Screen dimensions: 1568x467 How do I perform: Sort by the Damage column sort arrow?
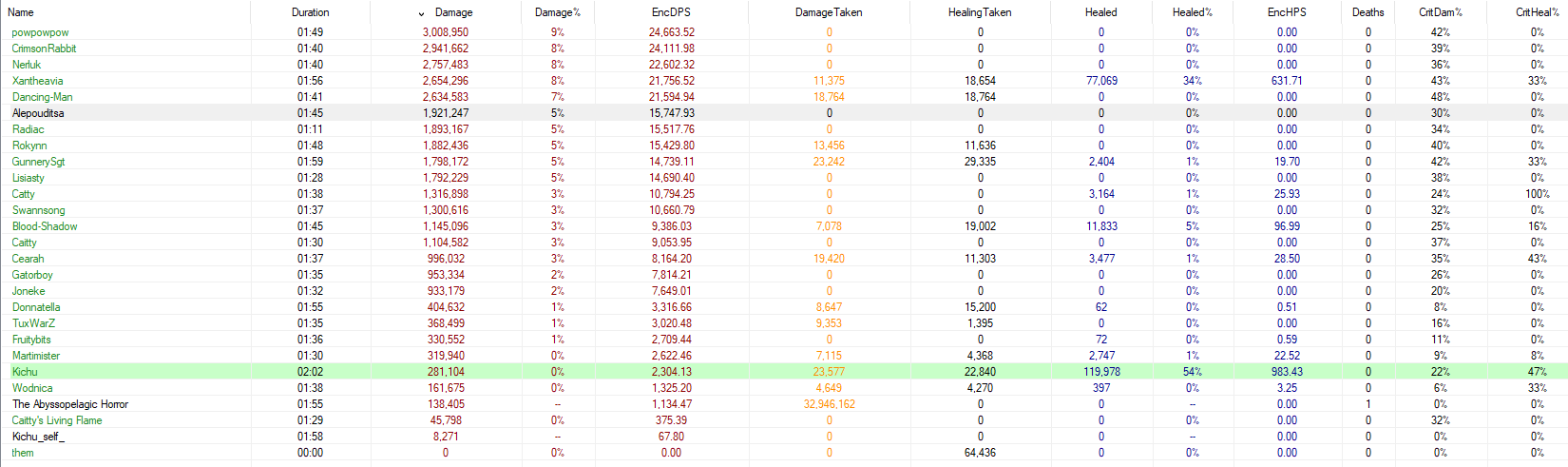(x=422, y=13)
